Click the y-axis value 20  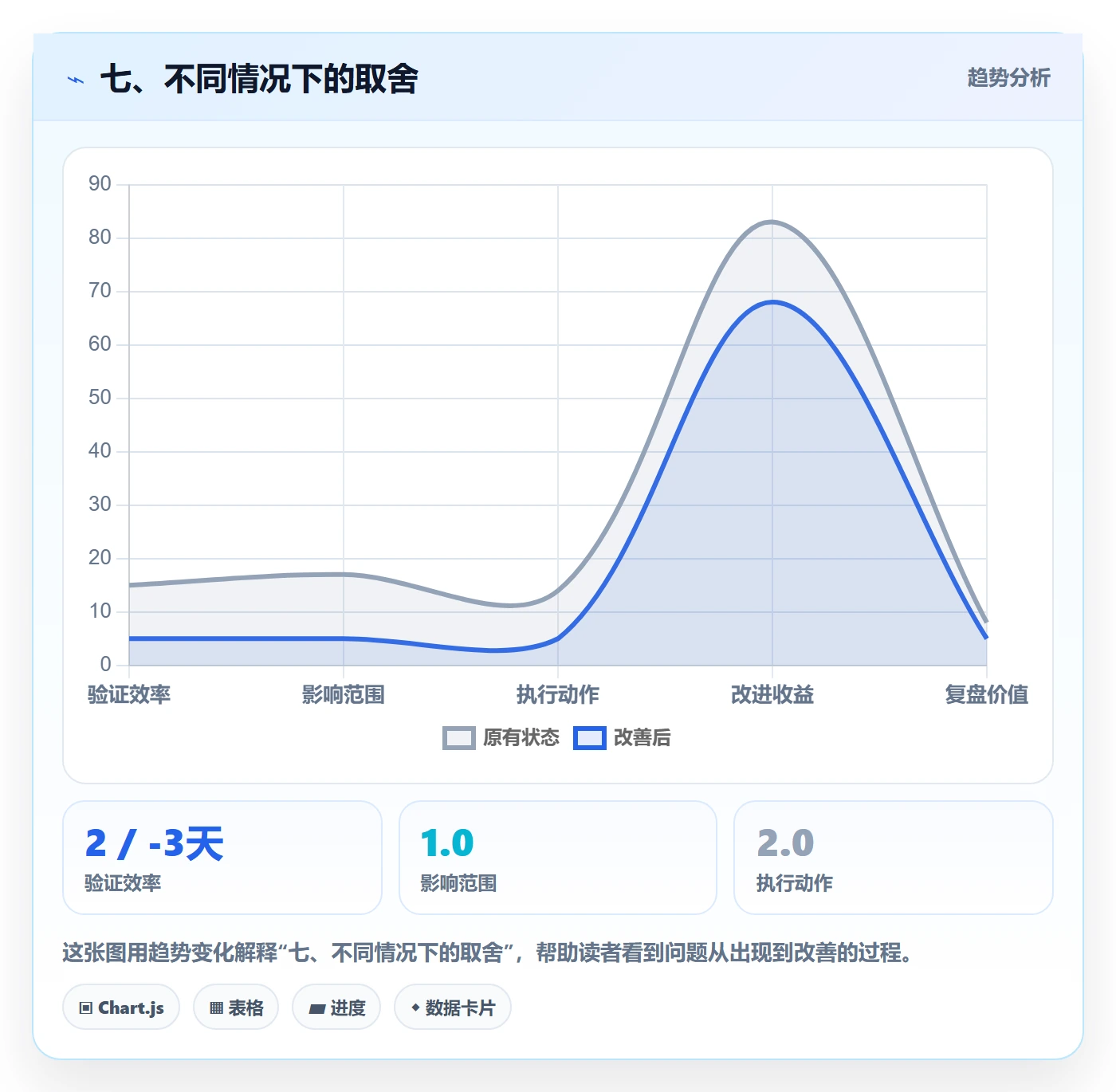(100, 558)
